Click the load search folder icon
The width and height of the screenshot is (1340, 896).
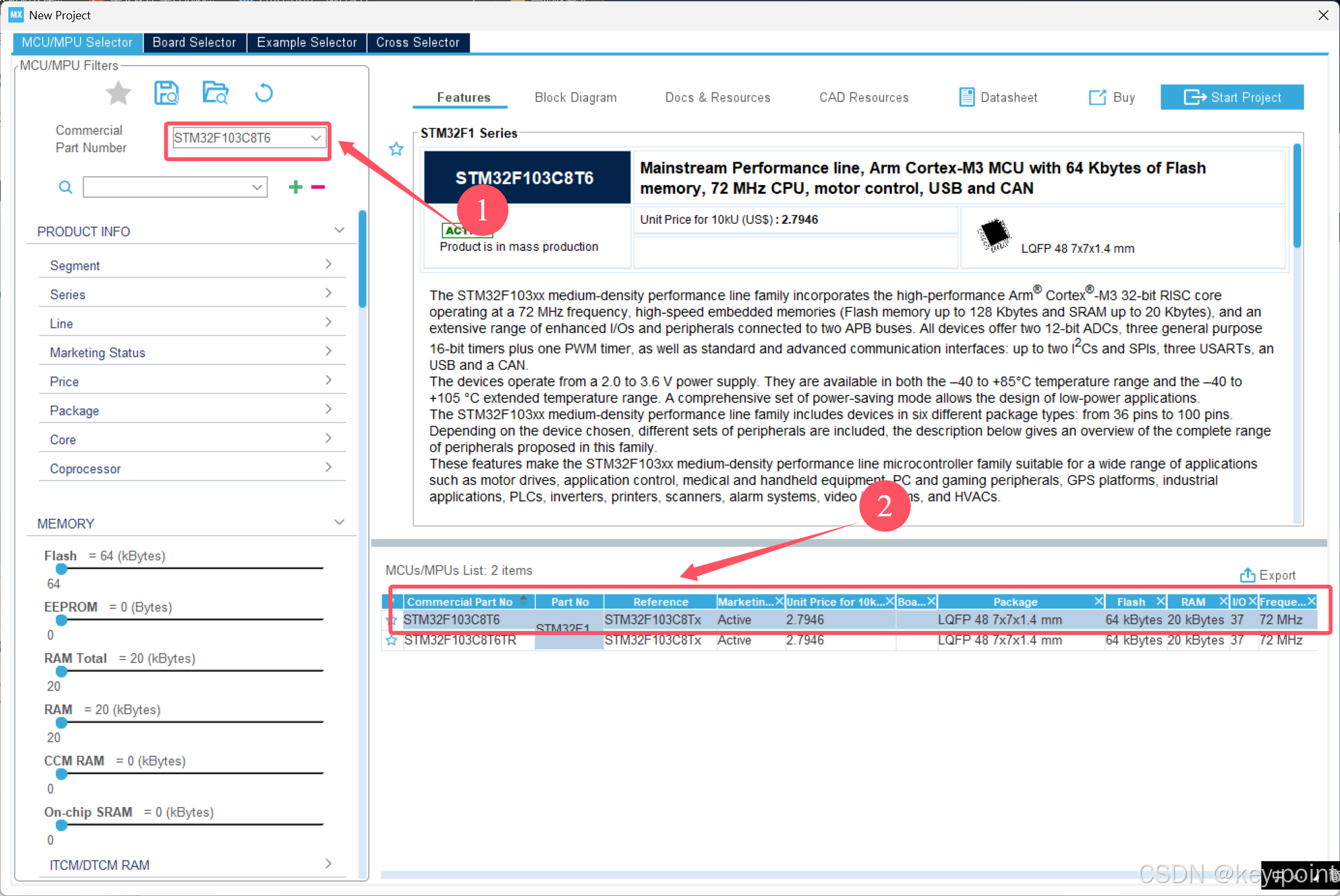click(x=215, y=93)
